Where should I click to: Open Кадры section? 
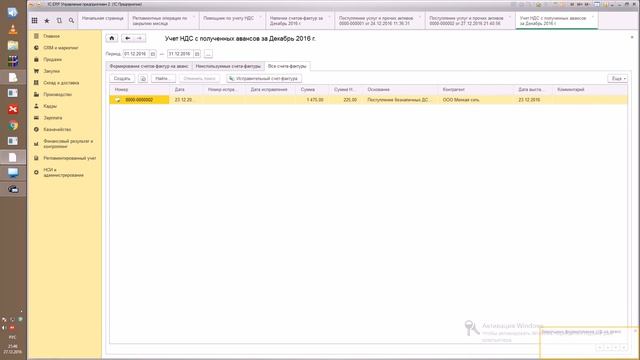point(50,106)
